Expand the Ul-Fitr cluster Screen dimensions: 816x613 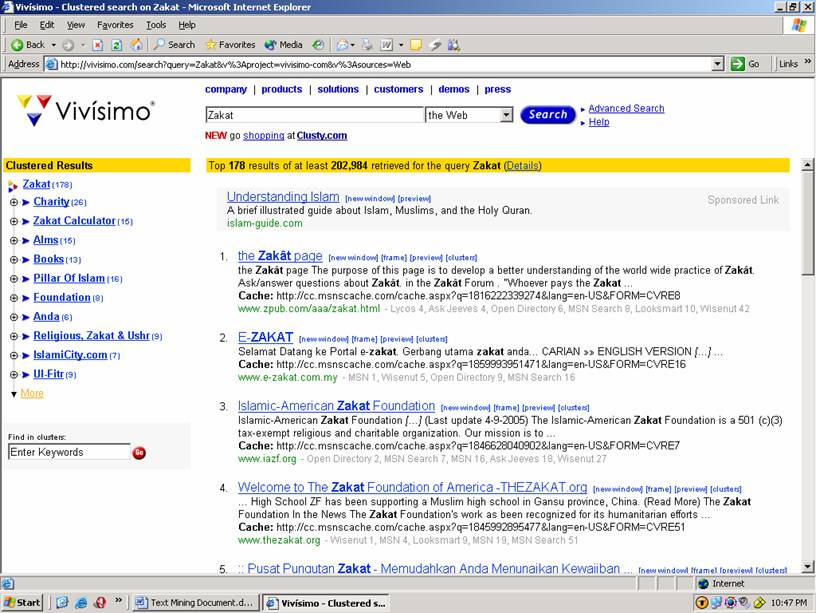pyautogui.click(x=14, y=375)
